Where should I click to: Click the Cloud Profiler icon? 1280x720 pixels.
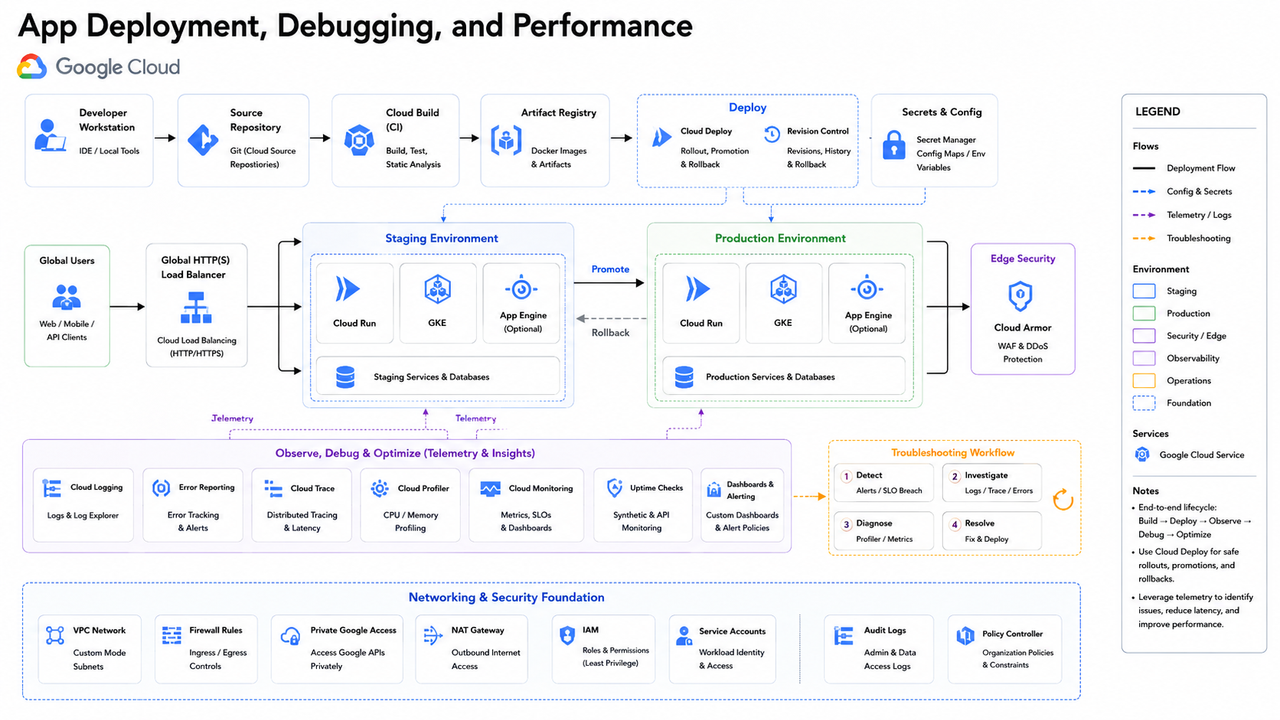coord(380,489)
